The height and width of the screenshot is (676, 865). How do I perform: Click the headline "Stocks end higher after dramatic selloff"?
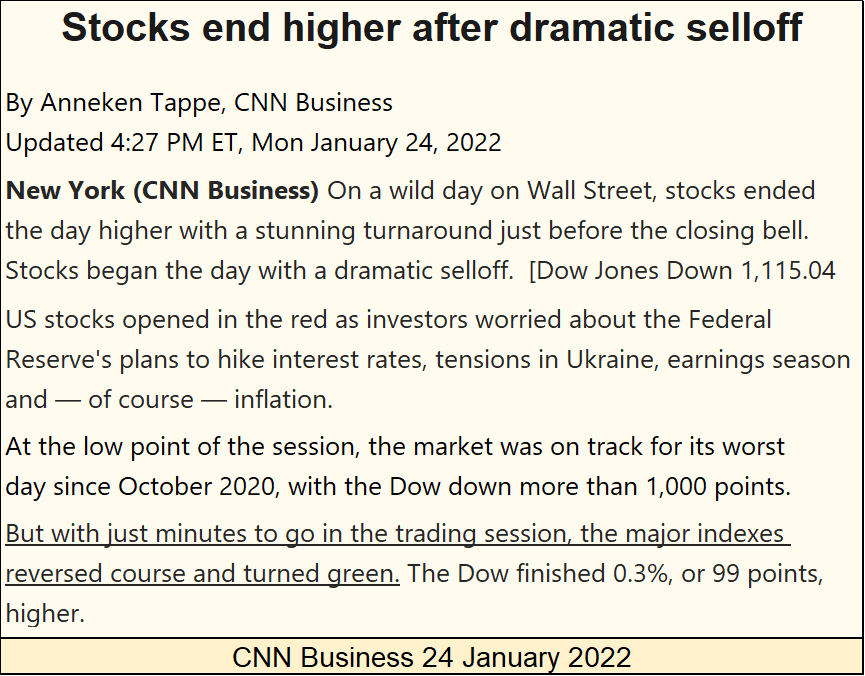click(432, 29)
